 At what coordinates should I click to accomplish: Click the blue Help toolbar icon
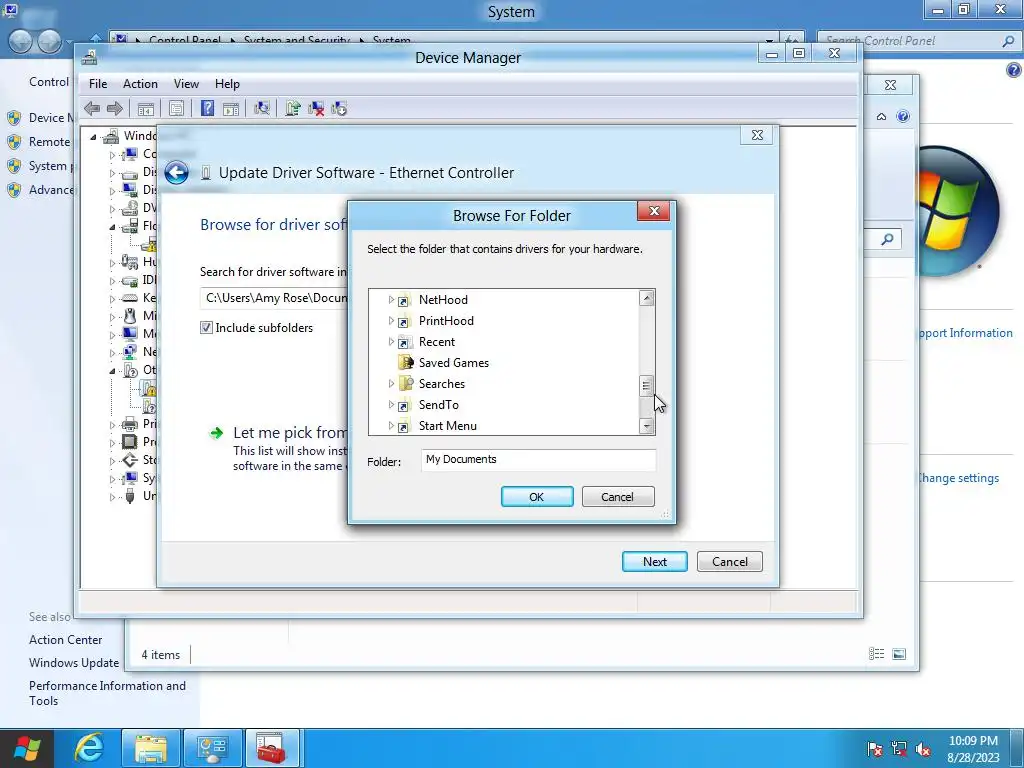click(207, 108)
